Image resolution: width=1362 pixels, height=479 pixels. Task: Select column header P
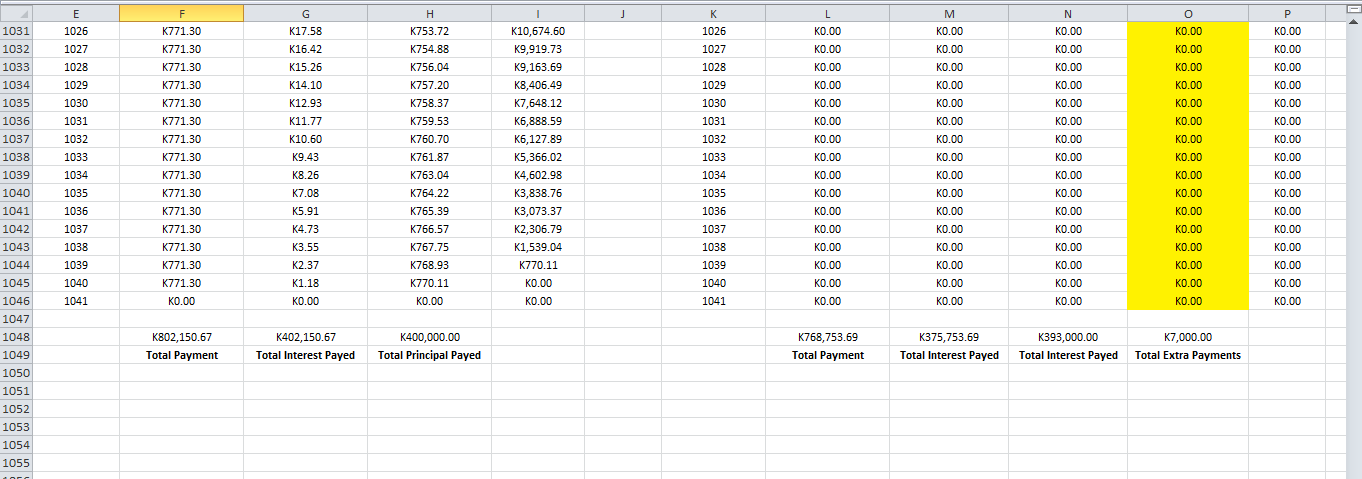click(x=1287, y=13)
